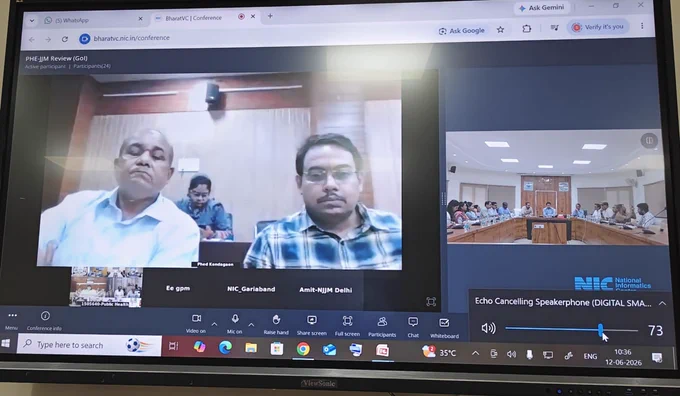Close the BharatVC Conference tab
Image resolution: width=680 pixels, height=396 pixels.
[x=253, y=16]
